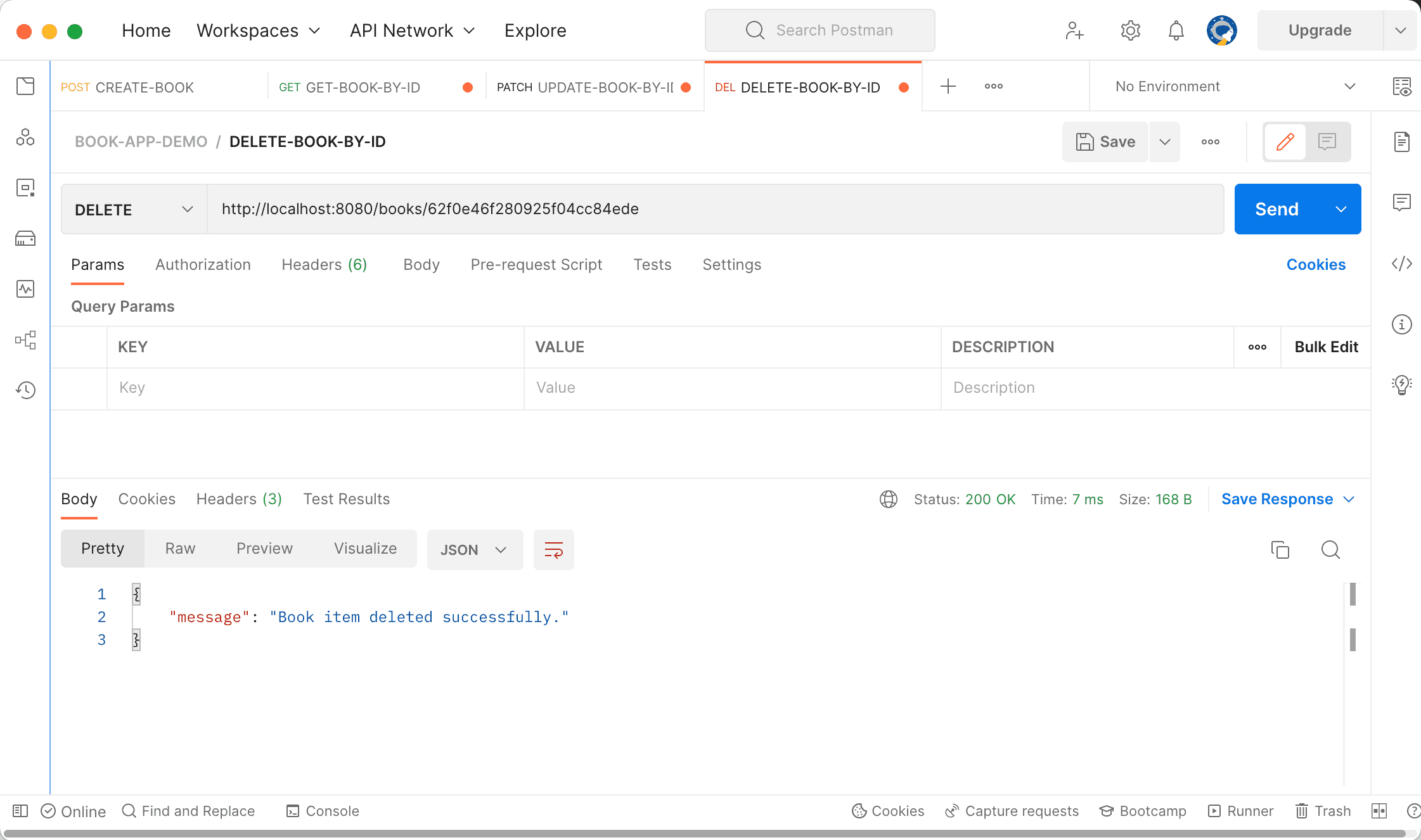The image size is (1421, 840).
Task: Select the Raw response view
Action: [180, 549]
